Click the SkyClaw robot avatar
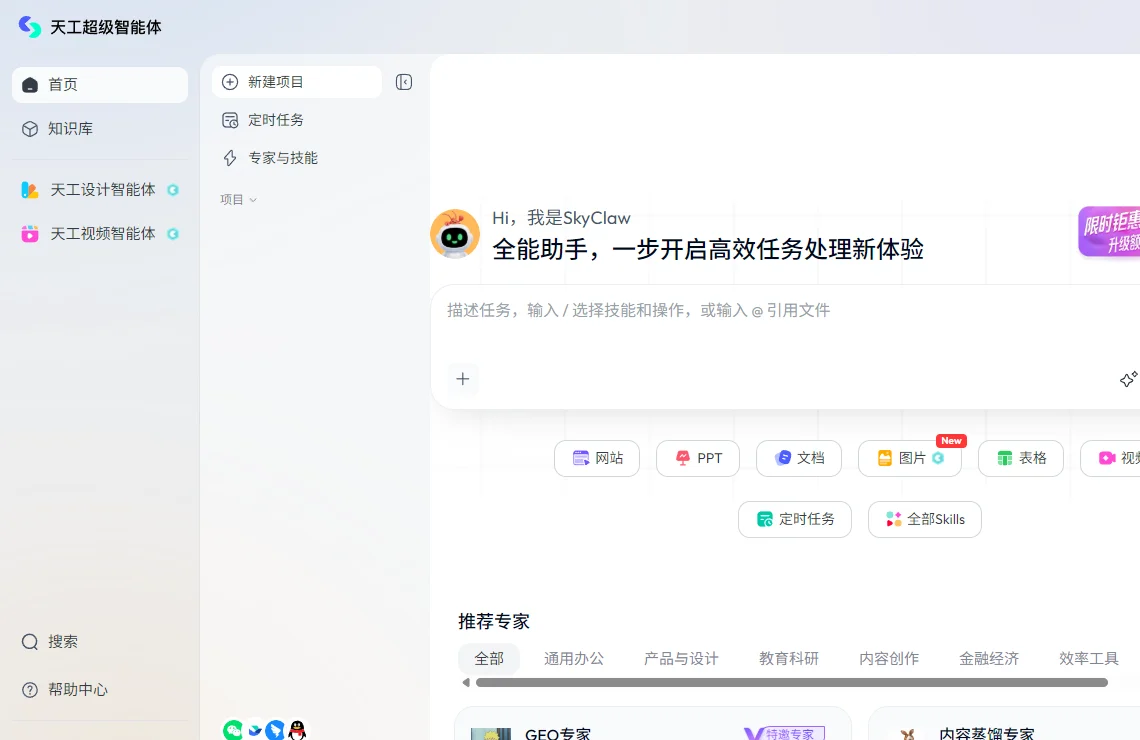Screen dimensions: 1140x740 click(x=454, y=234)
